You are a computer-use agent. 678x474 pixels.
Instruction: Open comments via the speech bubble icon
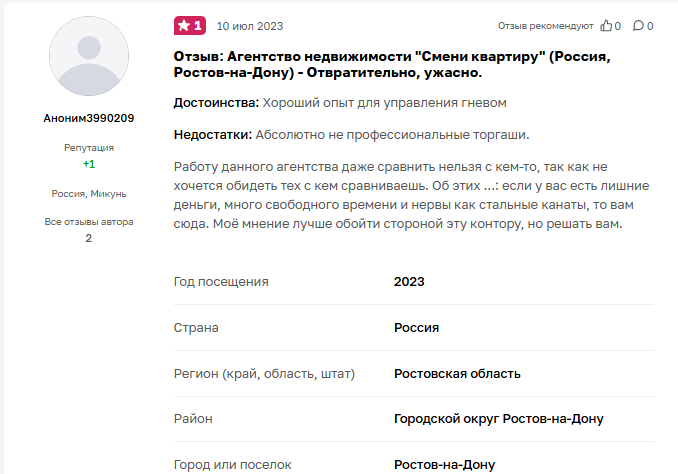(638, 26)
